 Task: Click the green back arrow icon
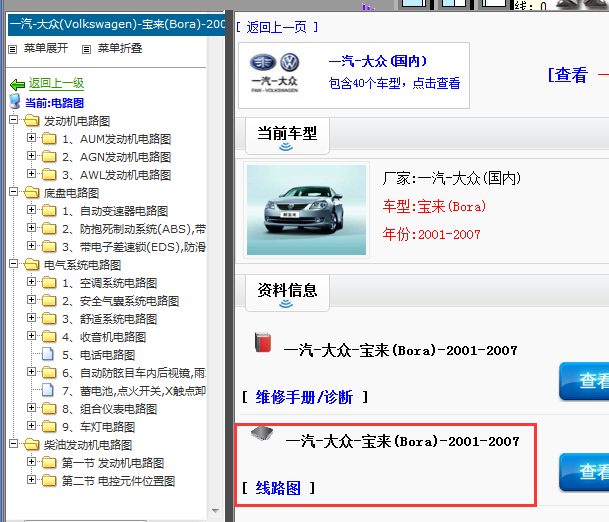pos(17,84)
